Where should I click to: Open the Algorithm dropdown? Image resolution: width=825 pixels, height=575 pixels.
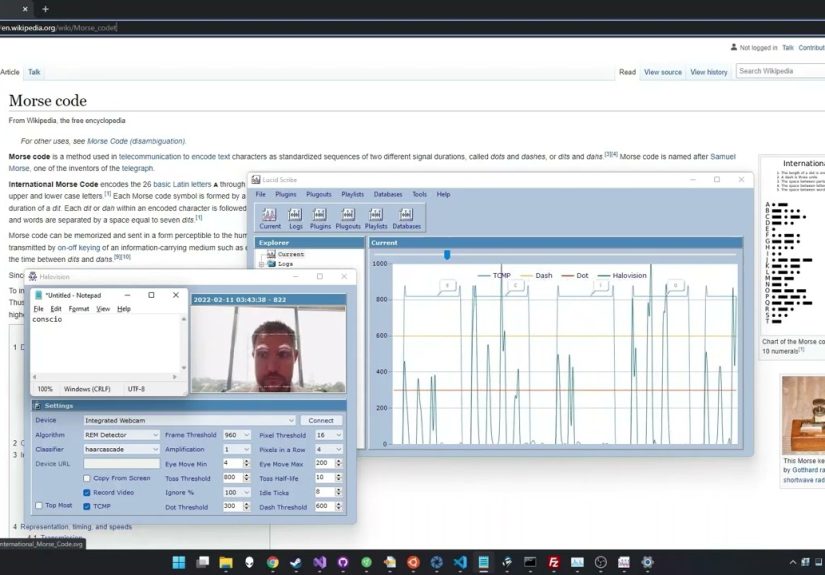(x=121, y=435)
